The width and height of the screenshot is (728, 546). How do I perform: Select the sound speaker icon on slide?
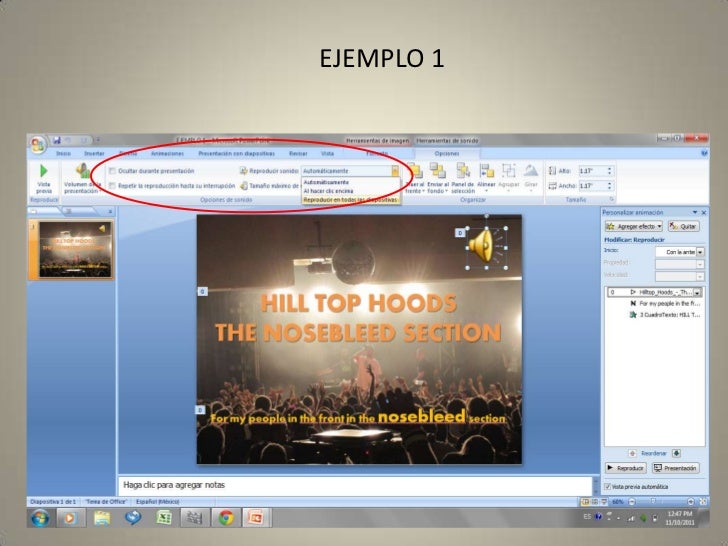[x=486, y=247]
